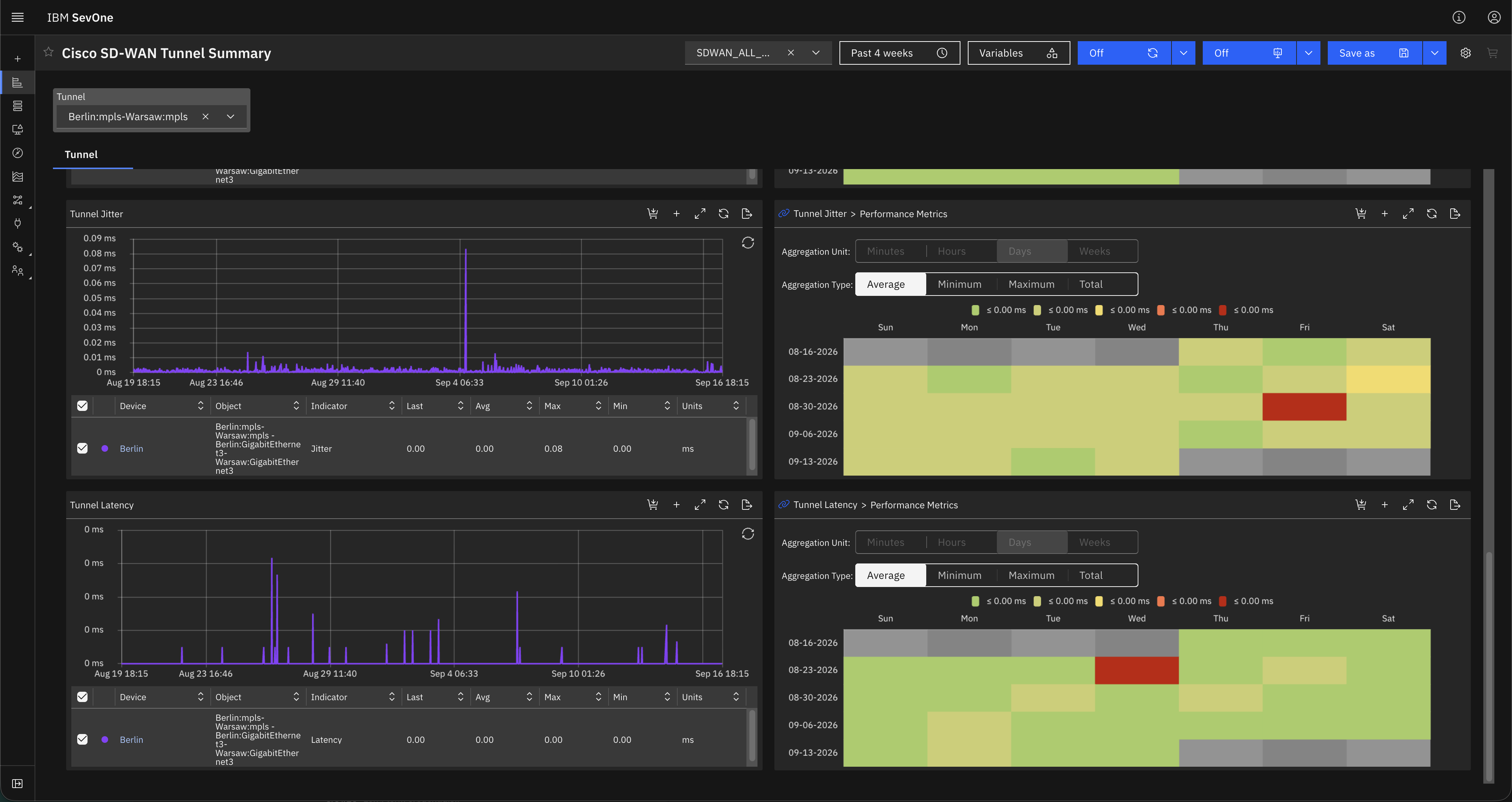This screenshot has height=802, width=1512.
Task: Open the presentation mode Off dropdown arrow
Action: 1308,53
